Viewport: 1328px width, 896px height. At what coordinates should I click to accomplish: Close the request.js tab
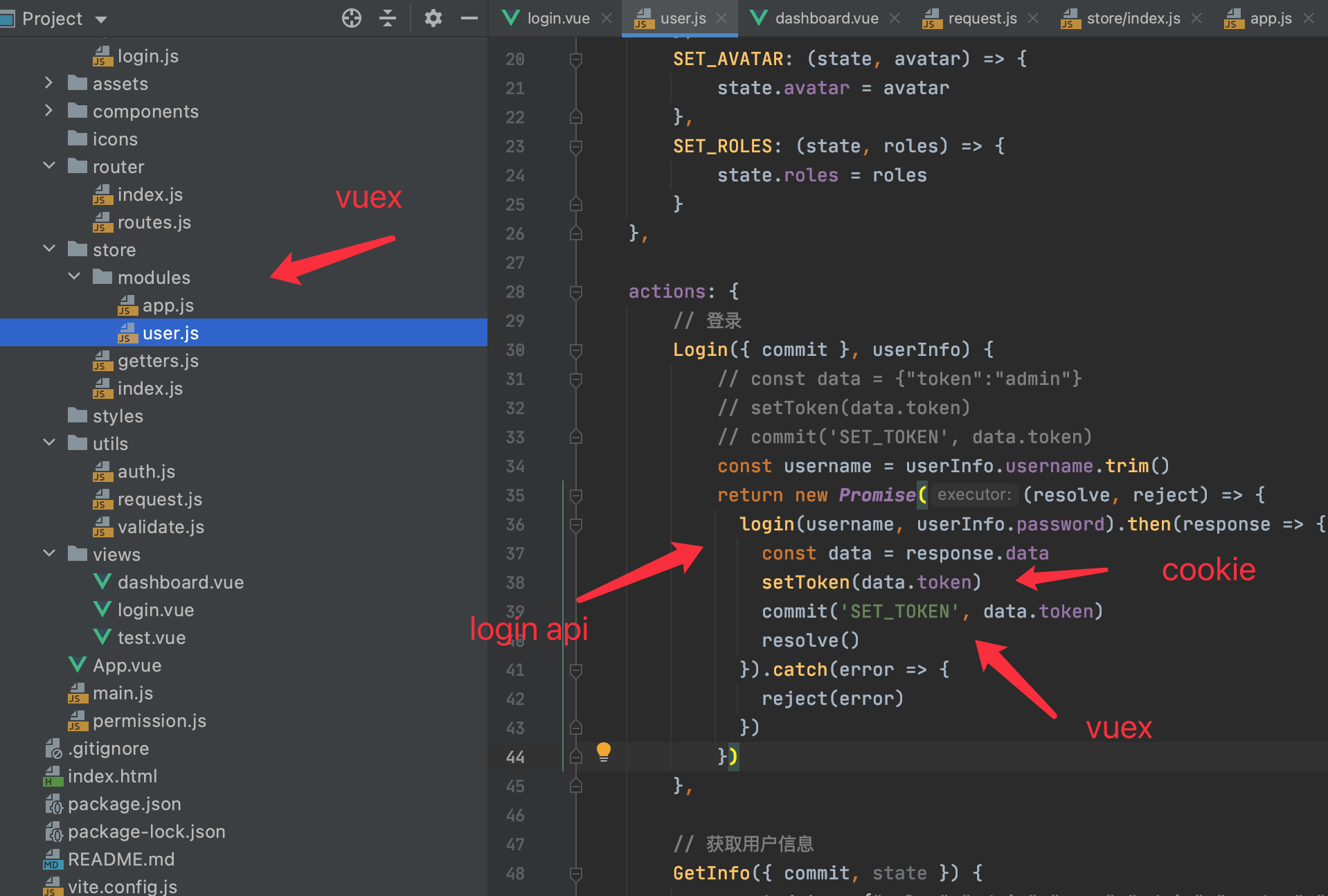click(1033, 18)
